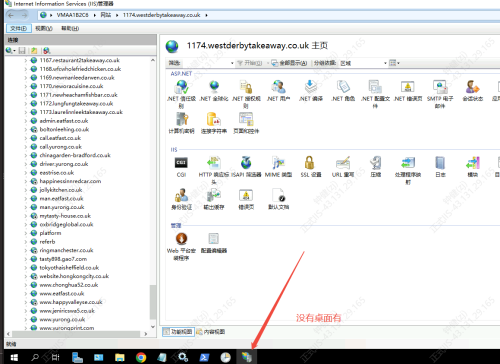Open File Explorer from the taskbar
Viewport: 500px width, 364px height.
click(120, 357)
